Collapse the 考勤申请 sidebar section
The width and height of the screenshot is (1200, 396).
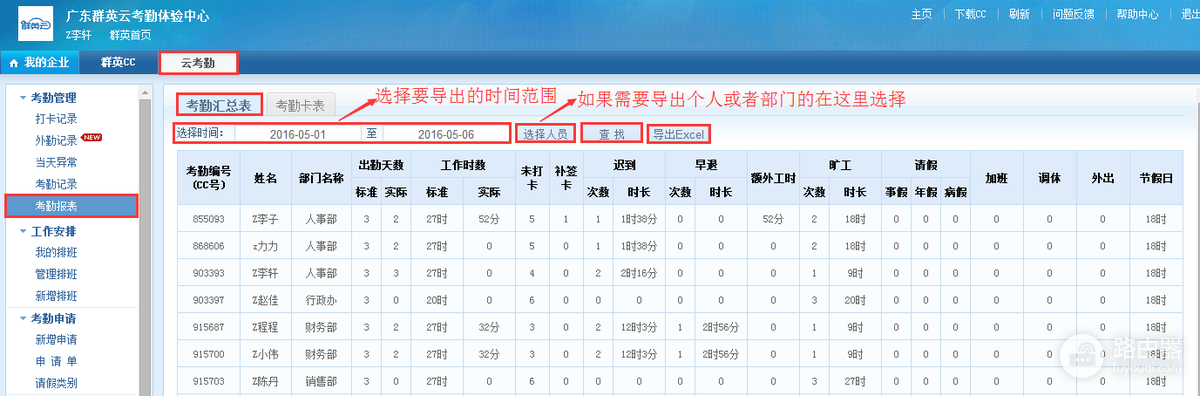click(23, 318)
